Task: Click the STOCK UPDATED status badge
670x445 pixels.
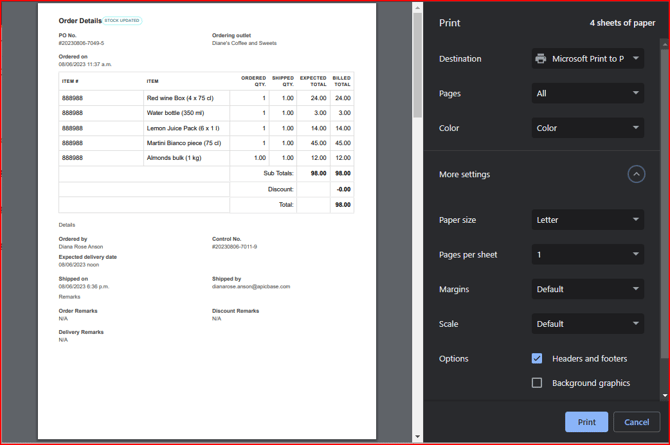Action: pyautogui.click(x=122, y=21)
